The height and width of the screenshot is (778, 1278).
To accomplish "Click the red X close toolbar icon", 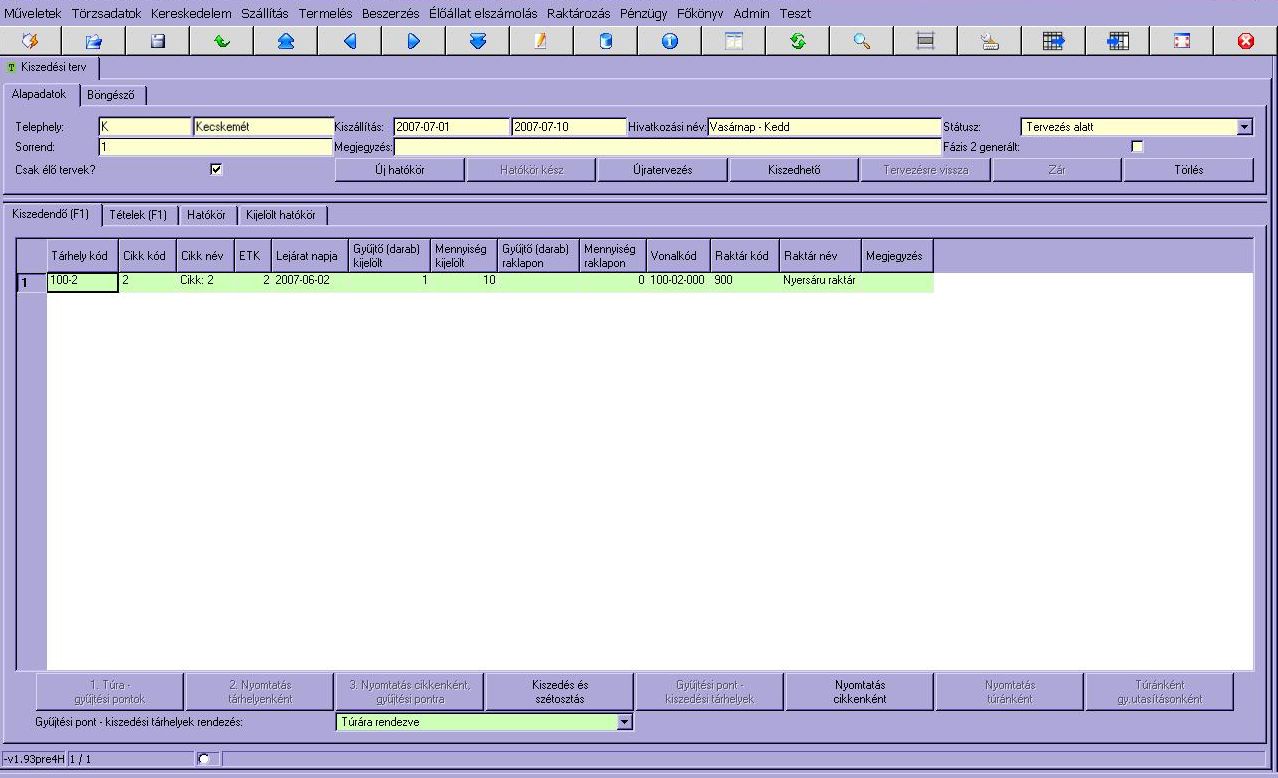I will pyautogui.click(x=1246, y=41).
